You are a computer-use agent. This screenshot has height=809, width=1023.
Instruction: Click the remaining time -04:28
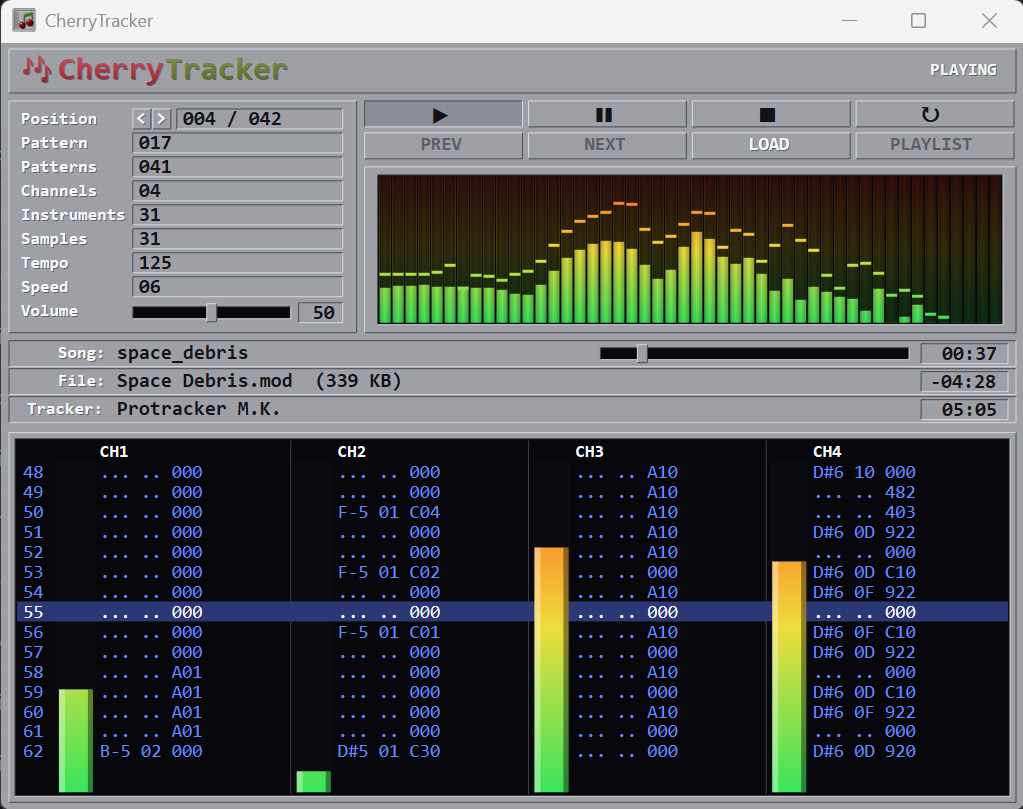click(965, 382)
